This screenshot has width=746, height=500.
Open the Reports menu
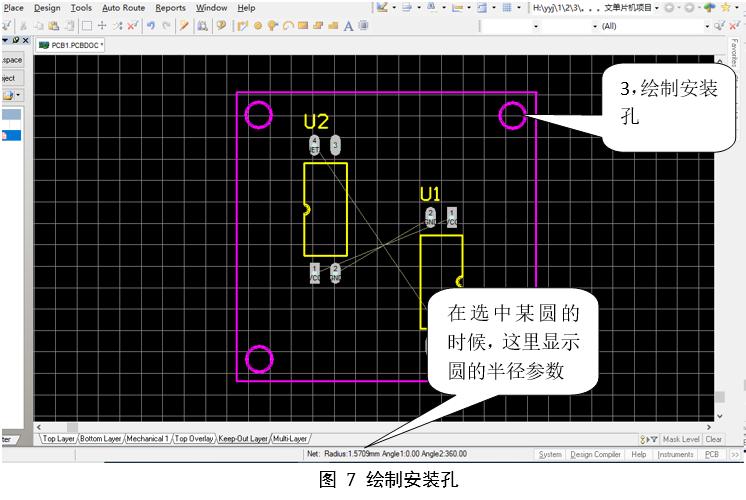[x=170, y=8]
